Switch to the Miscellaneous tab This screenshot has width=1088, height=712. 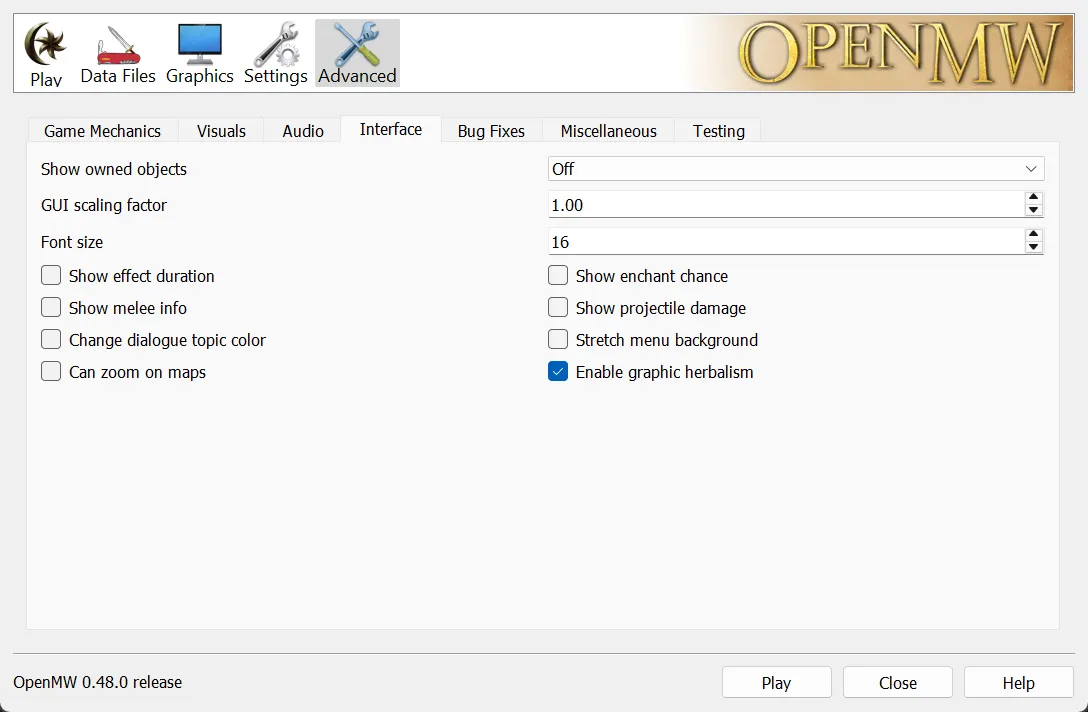(609, 131)
